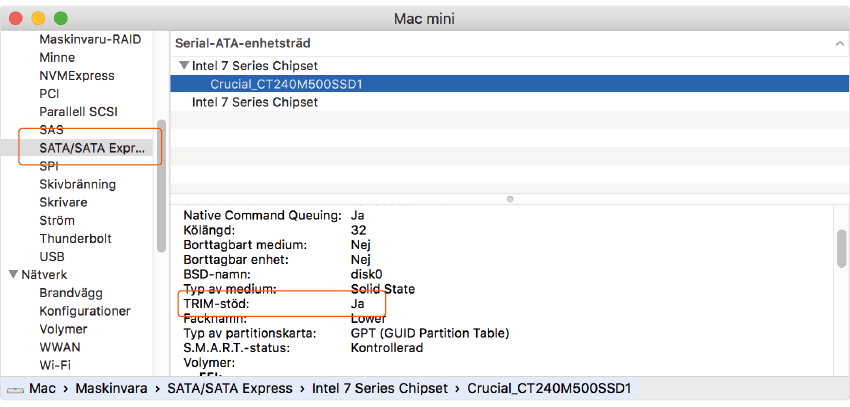Click the sidebar vertical scrollbar
The height and width of the screenshot is (407, 850).
pyautogui.click(x=161, y=185)
